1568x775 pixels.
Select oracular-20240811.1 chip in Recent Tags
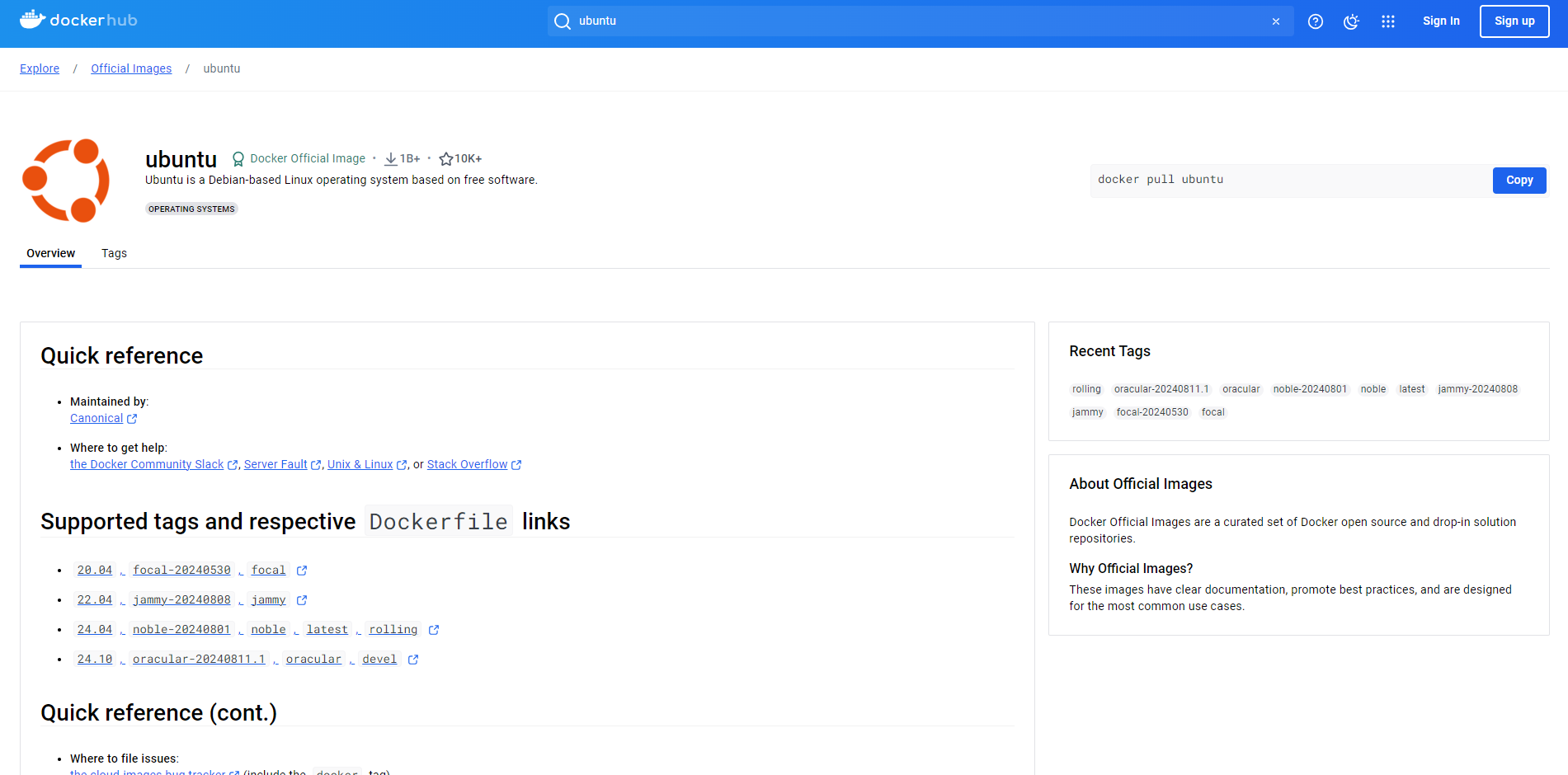pos(1161,389)
